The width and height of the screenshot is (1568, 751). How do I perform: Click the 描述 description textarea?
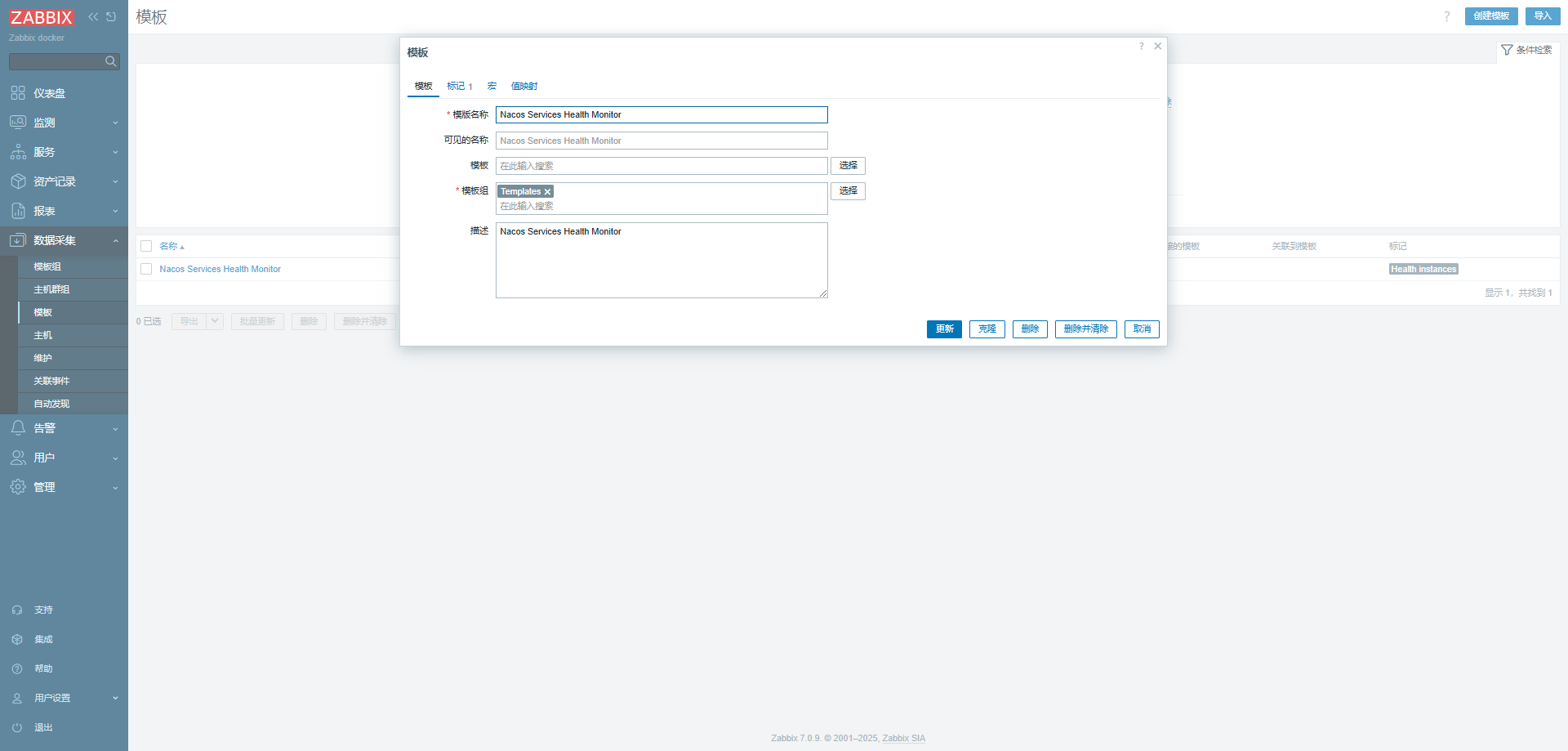661,261
